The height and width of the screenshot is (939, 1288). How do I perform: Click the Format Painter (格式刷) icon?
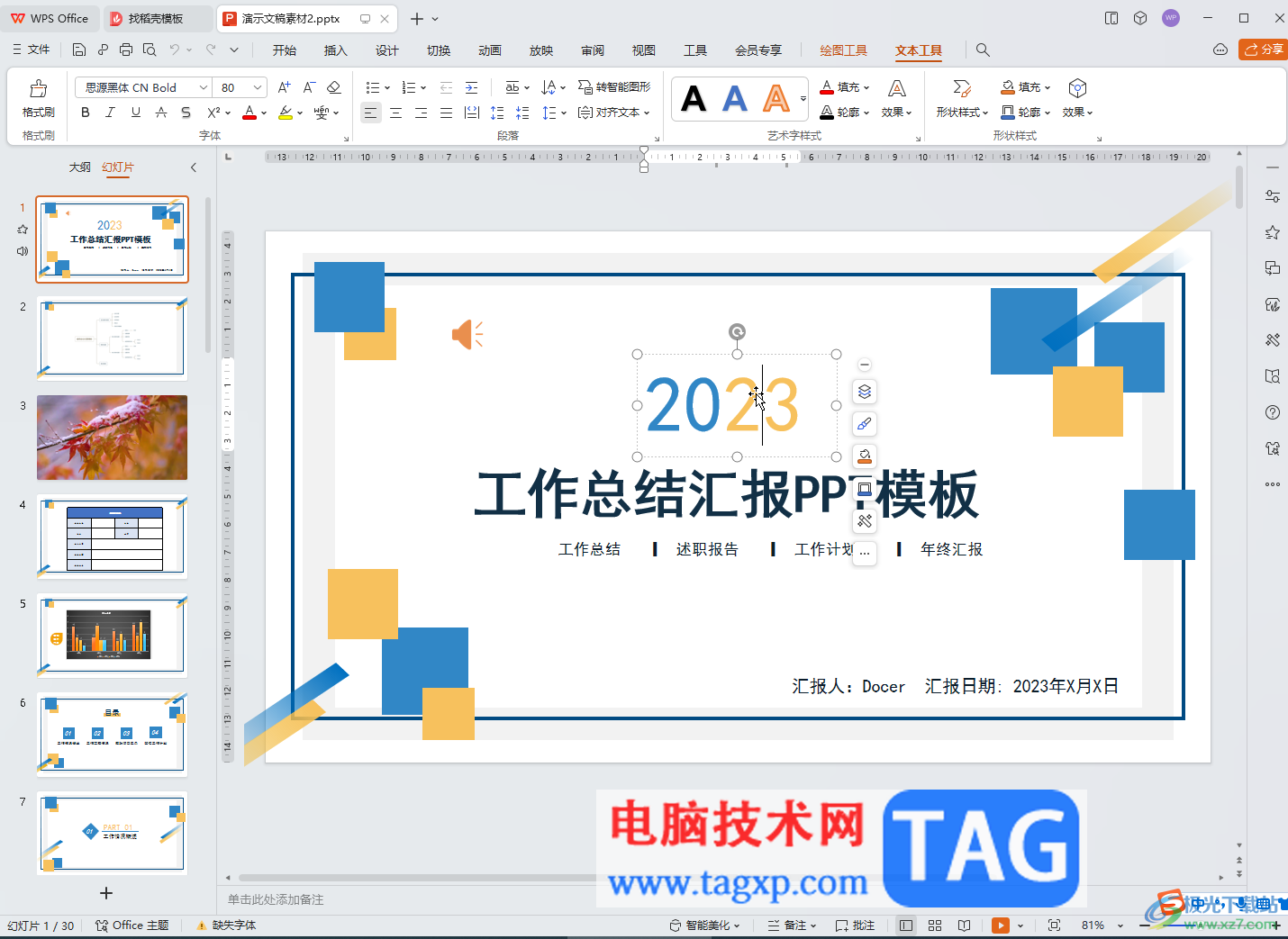(38, 88)
